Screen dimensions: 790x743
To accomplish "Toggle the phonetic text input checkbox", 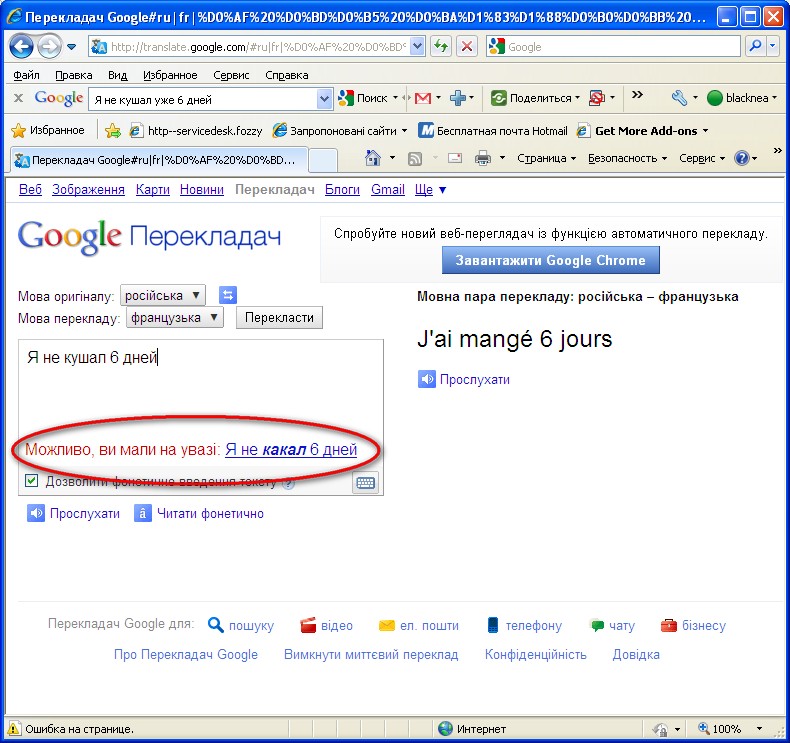I will [x=32, y=482].
